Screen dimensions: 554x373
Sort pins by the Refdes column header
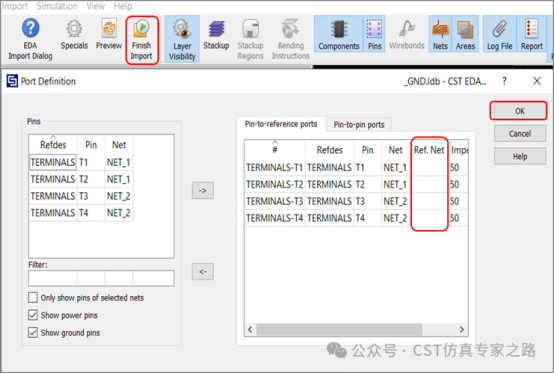click(53, 145)
